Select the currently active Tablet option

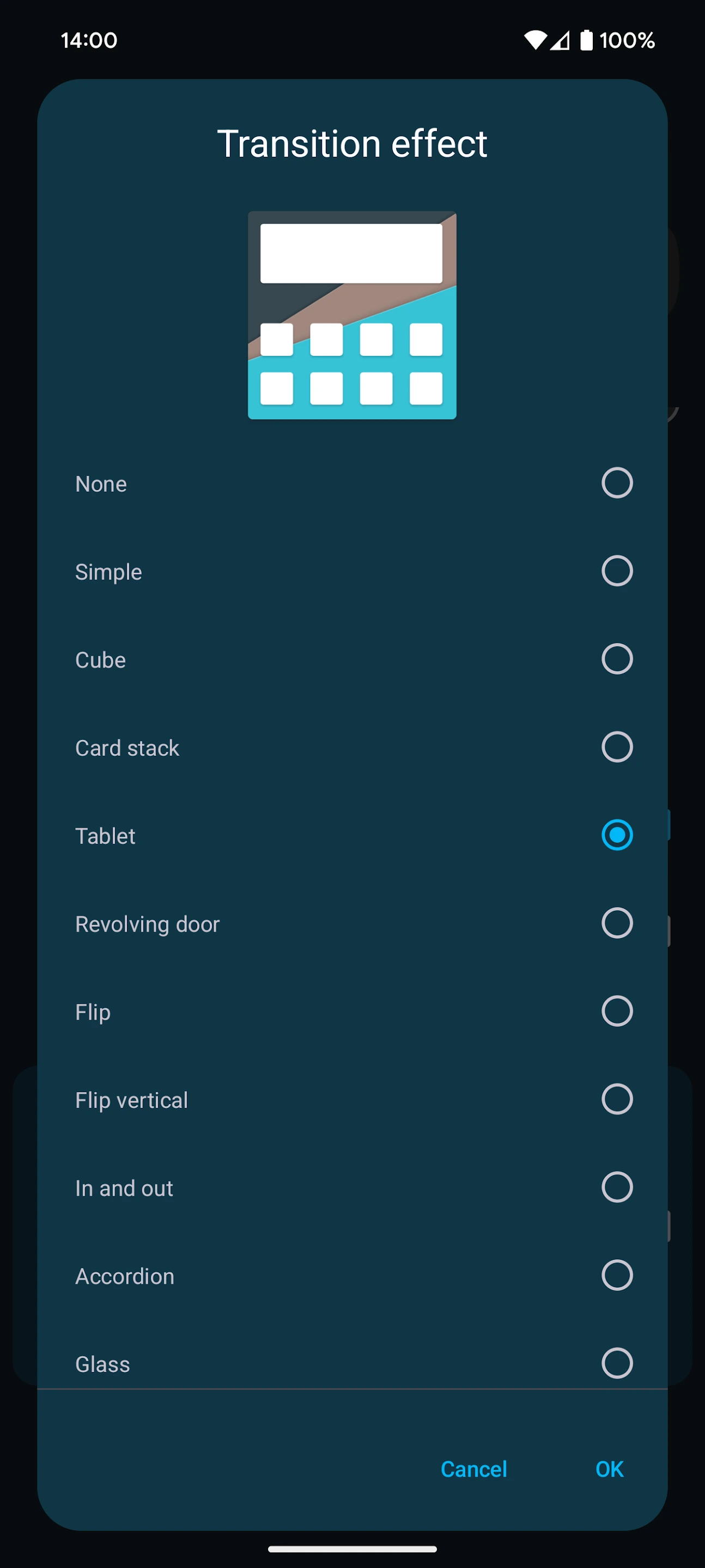(617, 835)
